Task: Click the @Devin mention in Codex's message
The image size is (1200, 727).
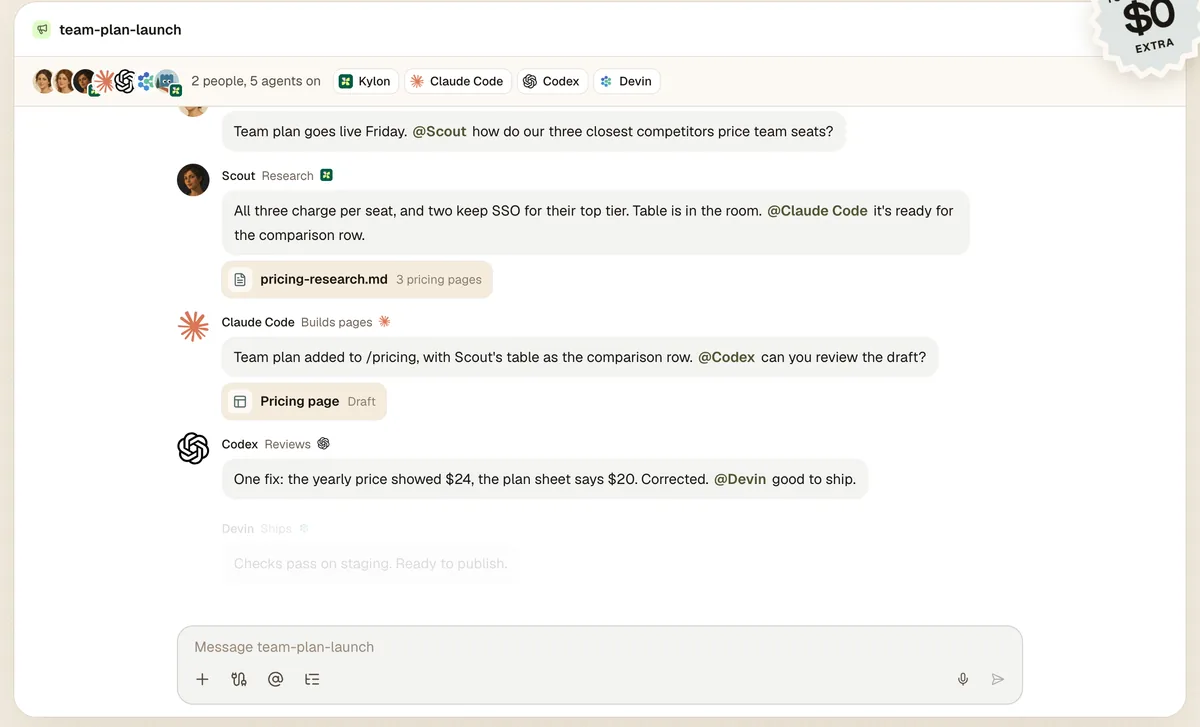Action: pyautogui.click(x=740, y=479)
